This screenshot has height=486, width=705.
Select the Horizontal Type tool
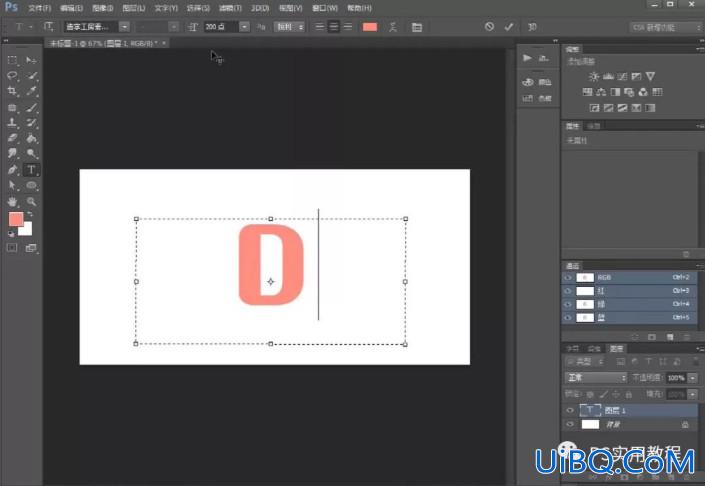pyautogui.click(x=31, y=170)
